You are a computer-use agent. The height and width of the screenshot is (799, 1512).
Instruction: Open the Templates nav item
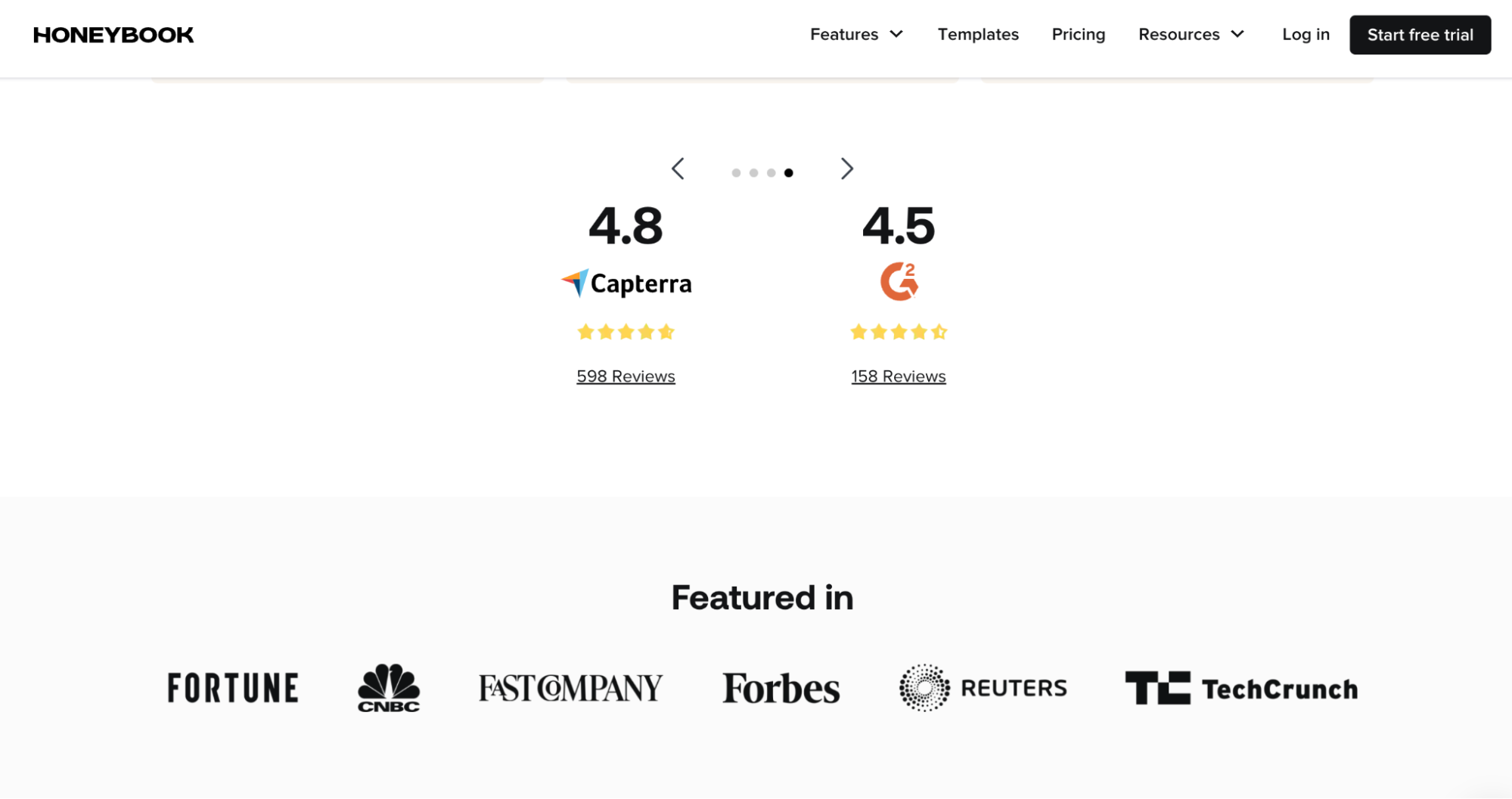tap(978, 35)
